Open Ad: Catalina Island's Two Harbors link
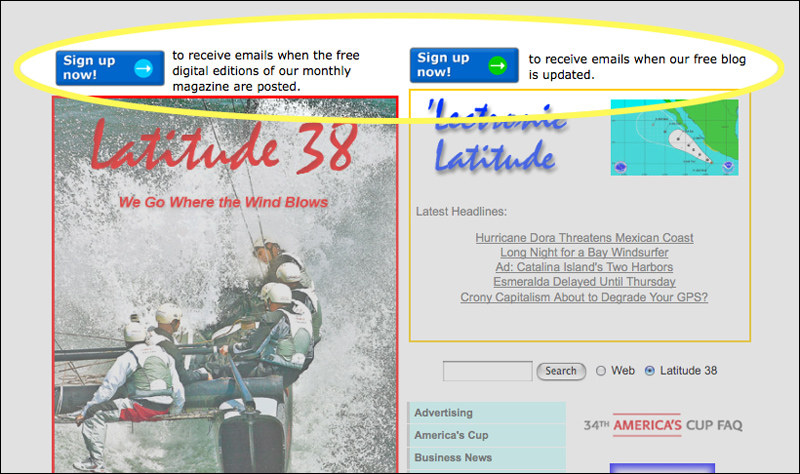The width and height of the screenshot is (800, 474). tap(584, 267)
